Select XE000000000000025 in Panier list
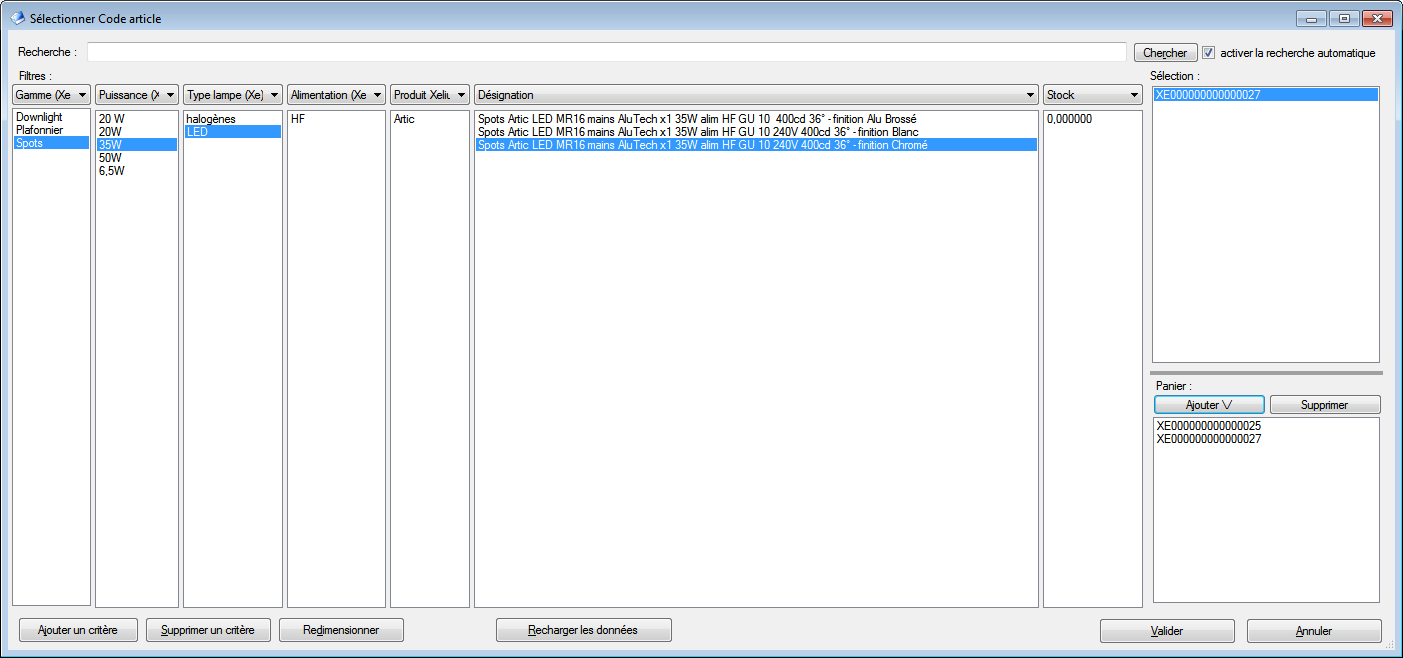 coord(1266,426)
